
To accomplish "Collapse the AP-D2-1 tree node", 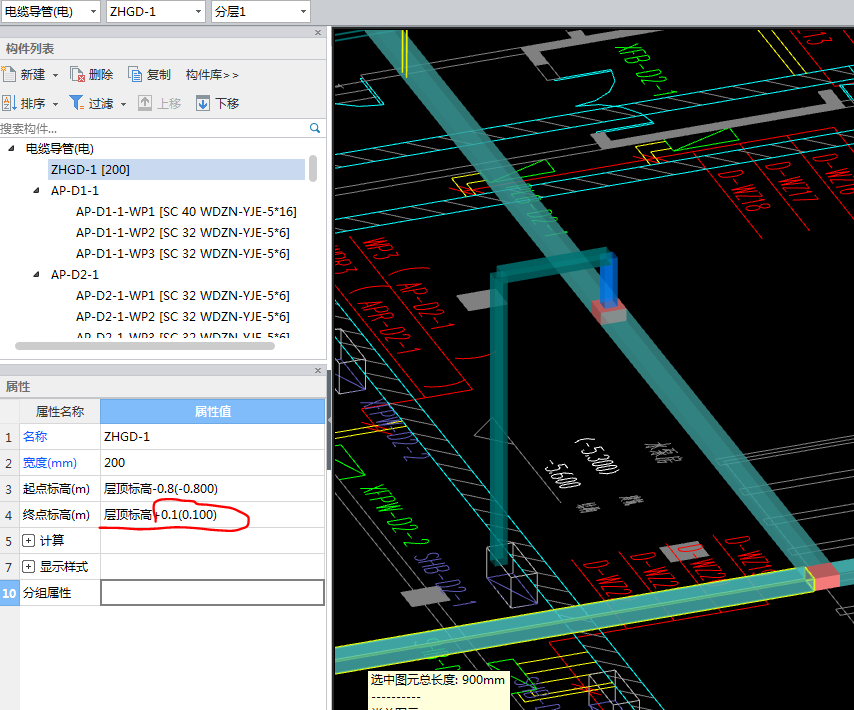I will click(36, 274).
